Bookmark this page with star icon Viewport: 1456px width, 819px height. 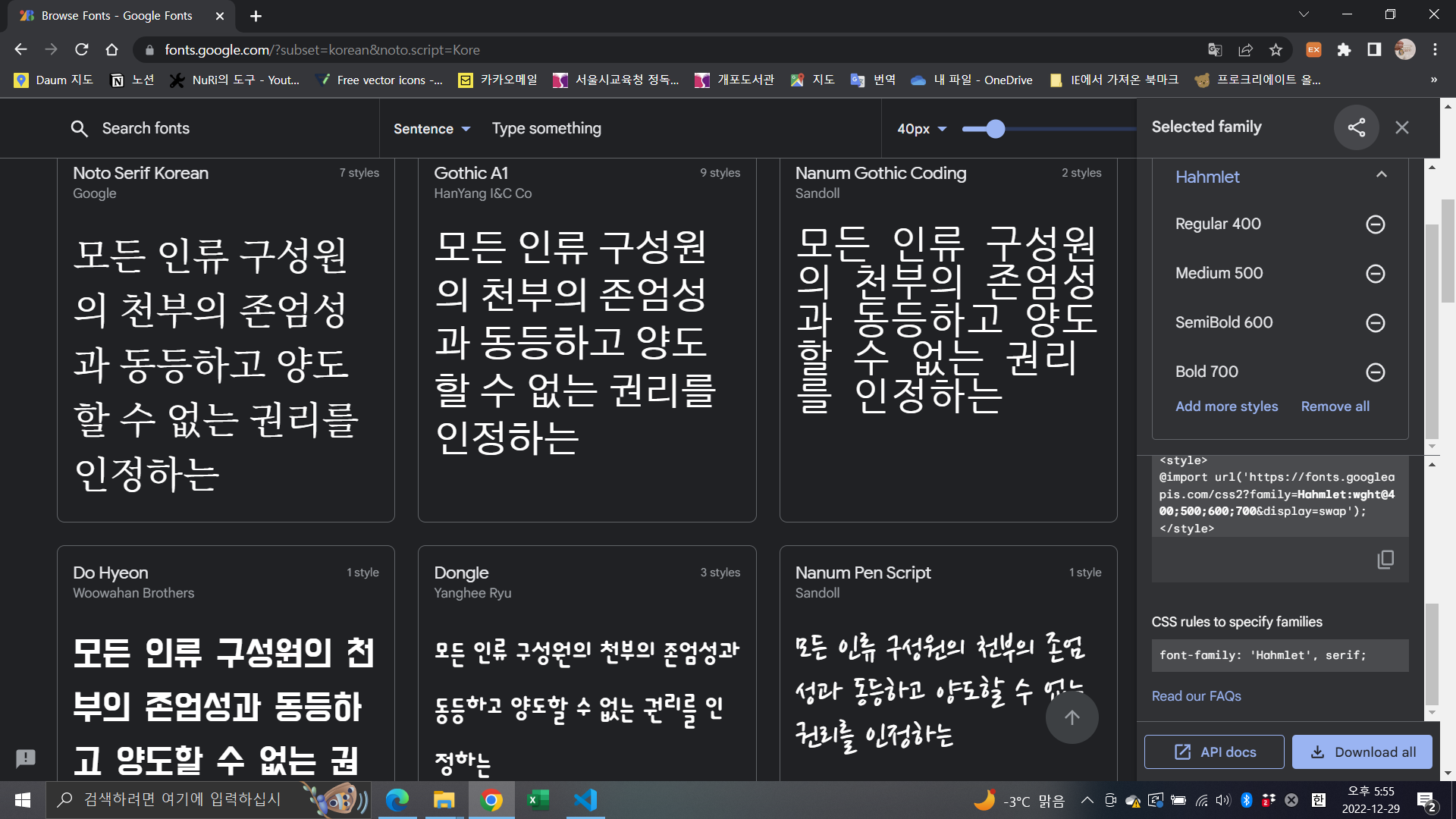pyautogui.click(x=1276, y=50)
